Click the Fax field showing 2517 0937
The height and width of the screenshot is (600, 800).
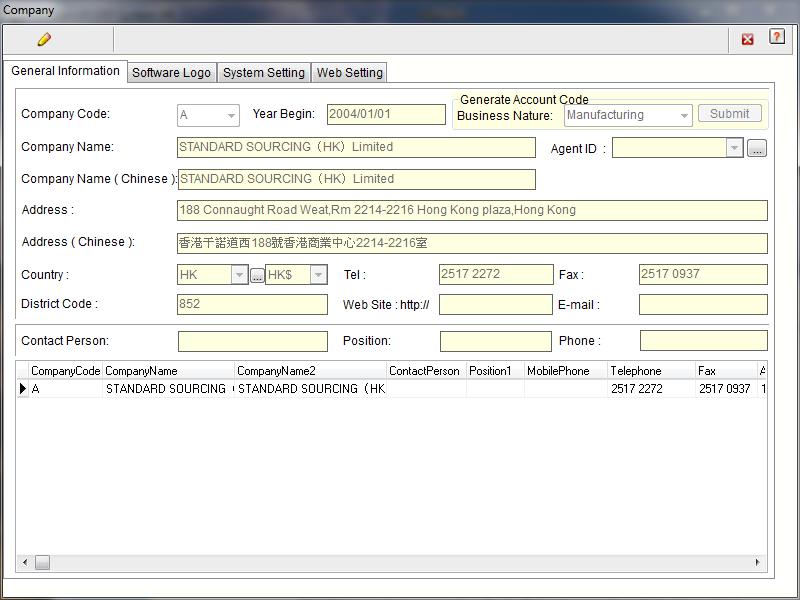pyautogui.click(x=703, y=274)
